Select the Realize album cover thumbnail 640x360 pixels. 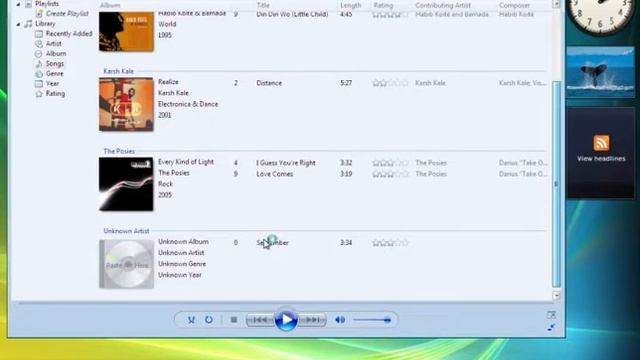coord(126,104)
